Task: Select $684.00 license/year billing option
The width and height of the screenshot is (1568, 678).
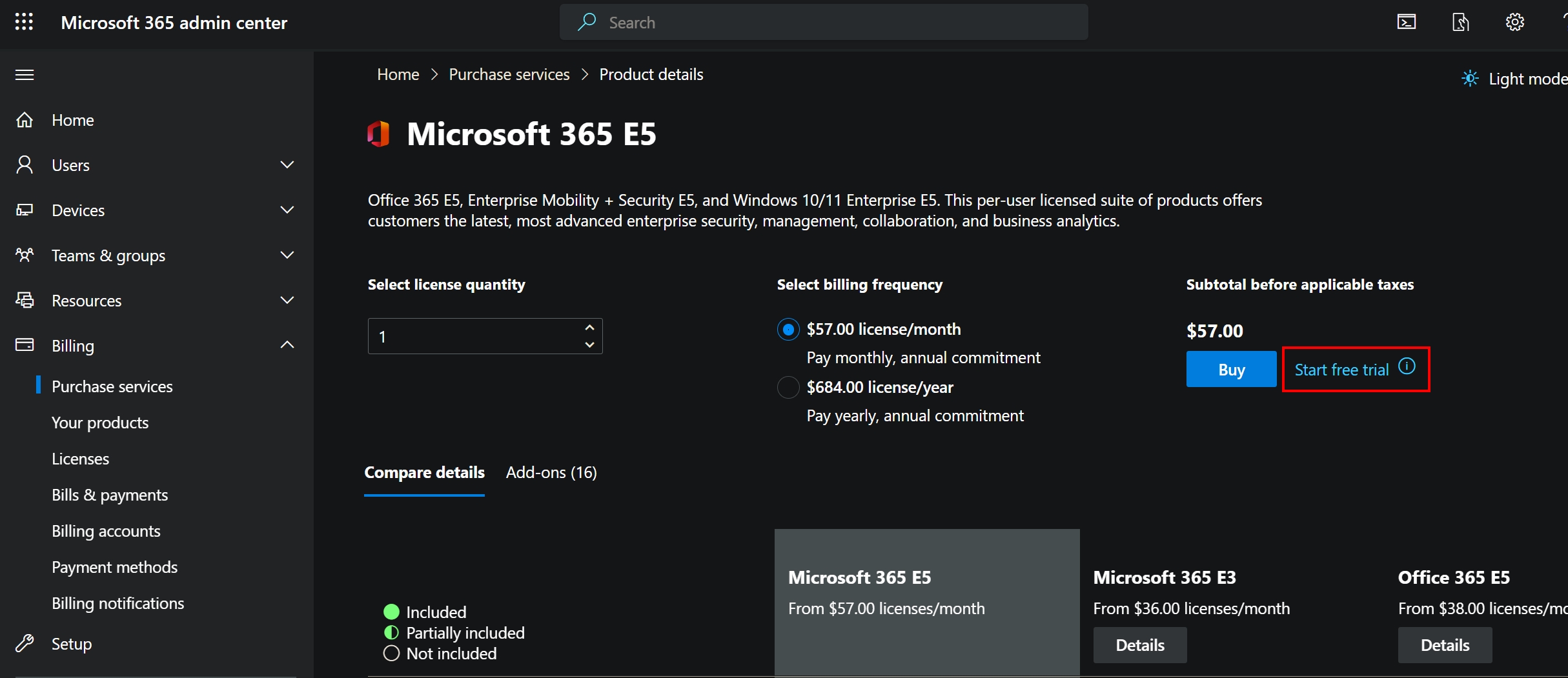Action: coord(788,388)
